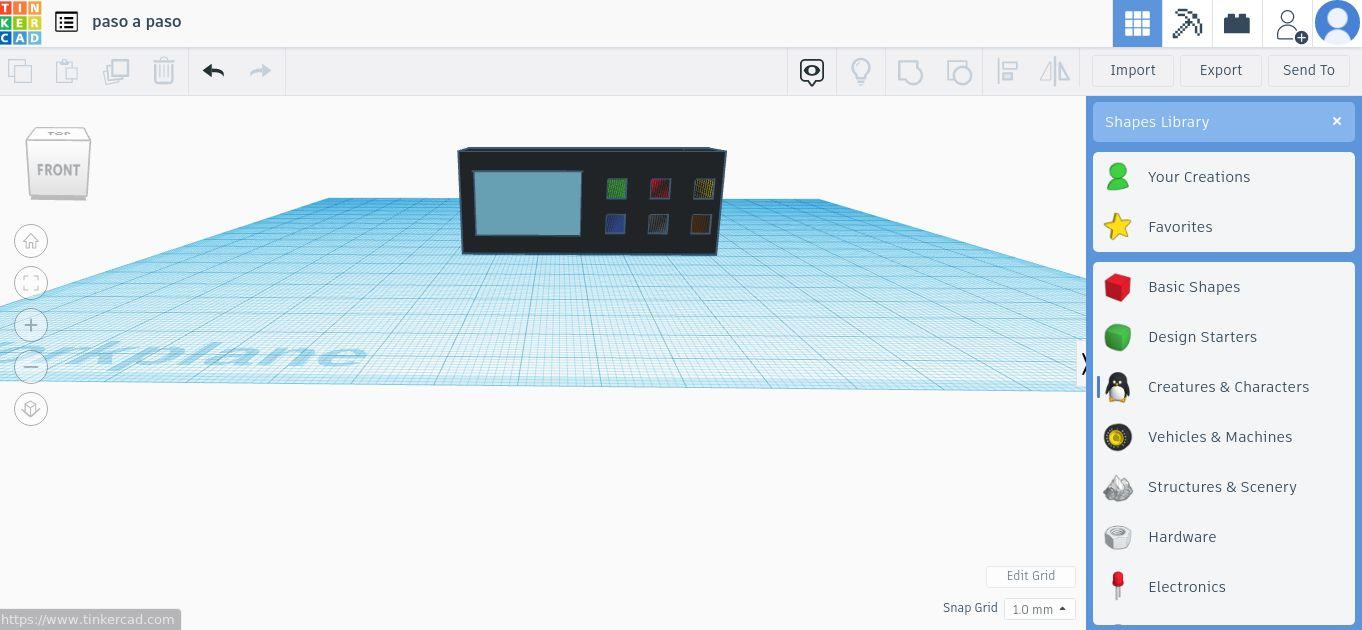Click the Group shapes icon

click(910, 71)
